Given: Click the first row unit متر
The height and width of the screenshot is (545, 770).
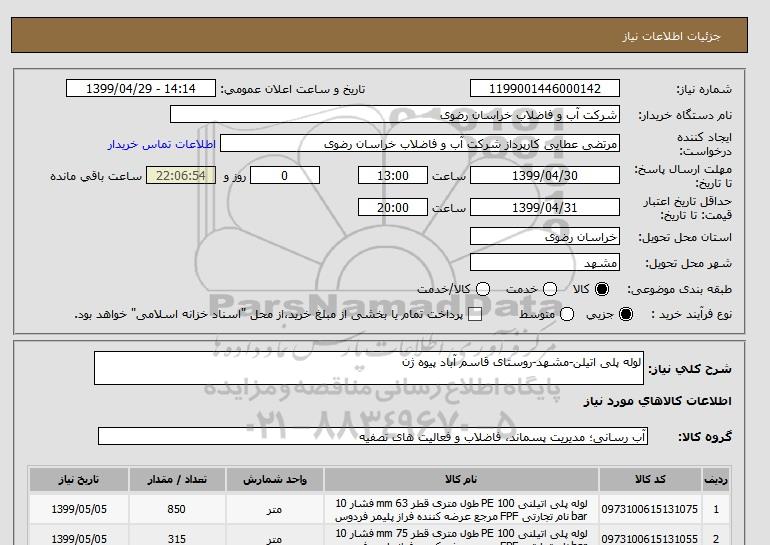Looking at the screenshot, I should click(275, 510).
